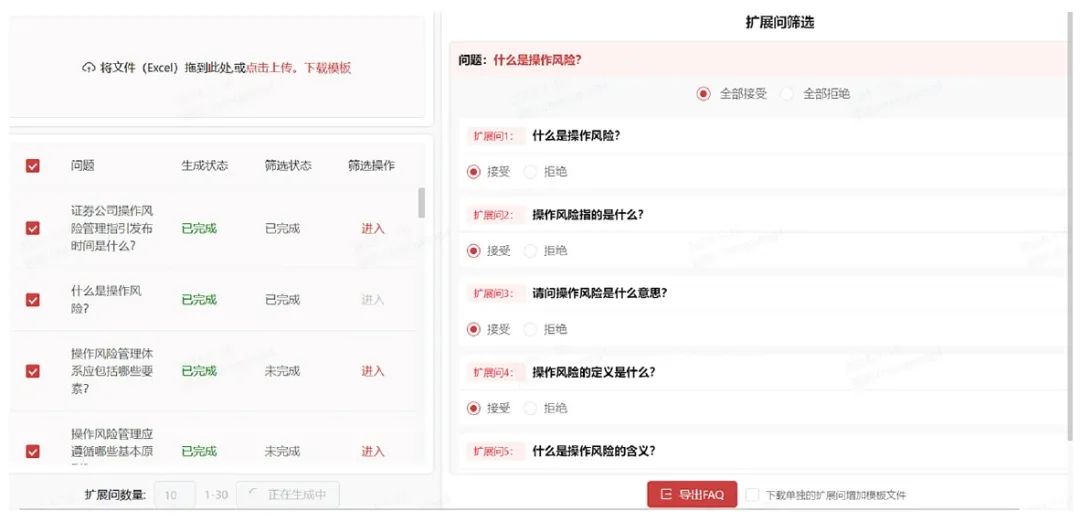The height and width of the screenshot is (522, 1080).
Task: Click the 请问操作风险是什么意思? question text
Action: point(599,293)
